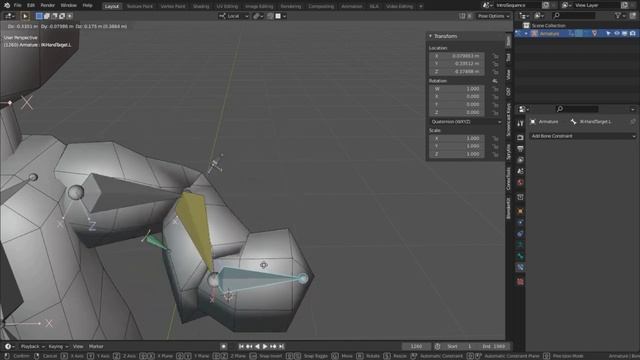
Task: Open the 3D viewport editor type dropdown
Action: [x=9, y=16]
